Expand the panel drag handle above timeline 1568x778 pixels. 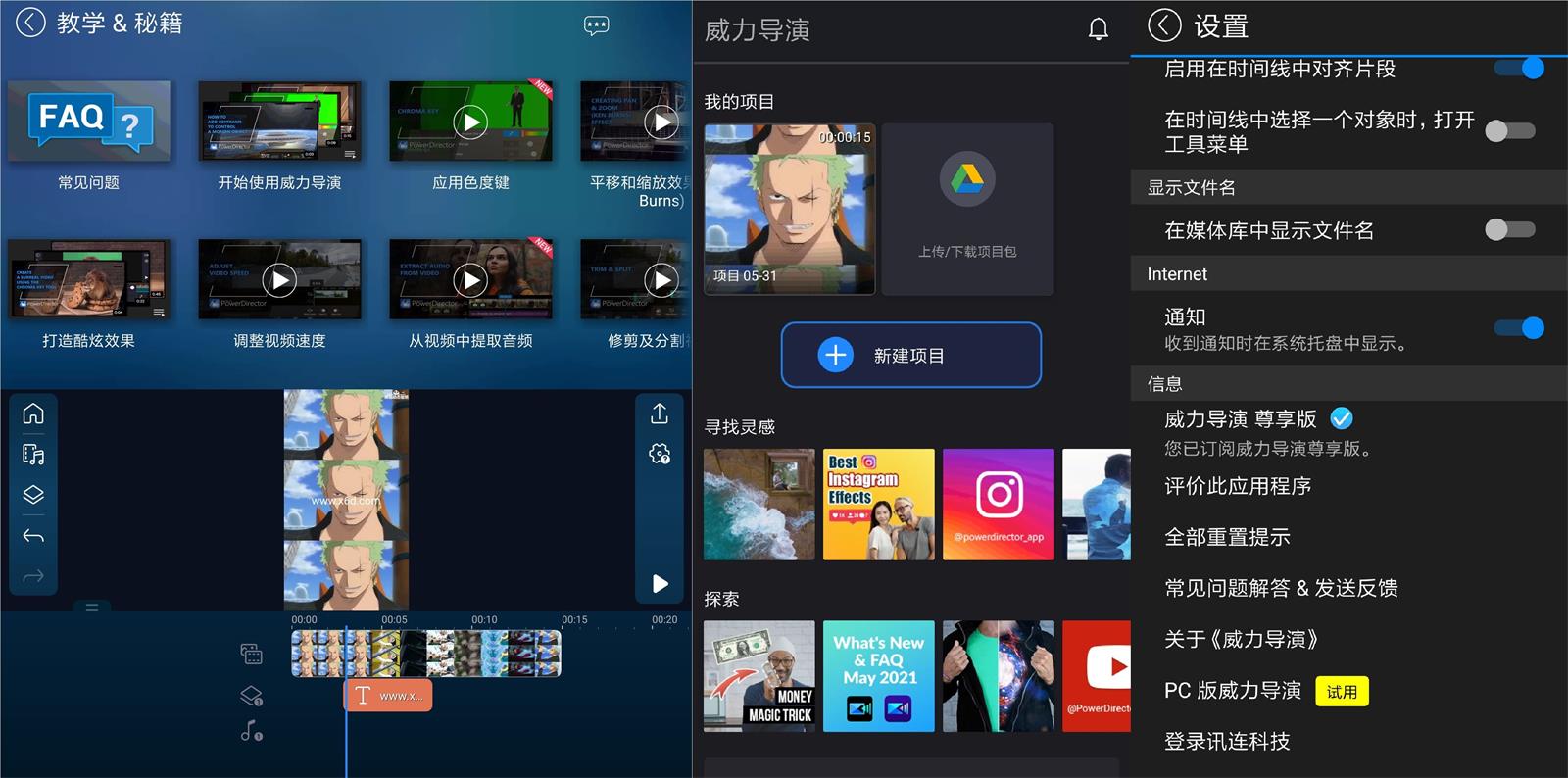pos(92,608)
